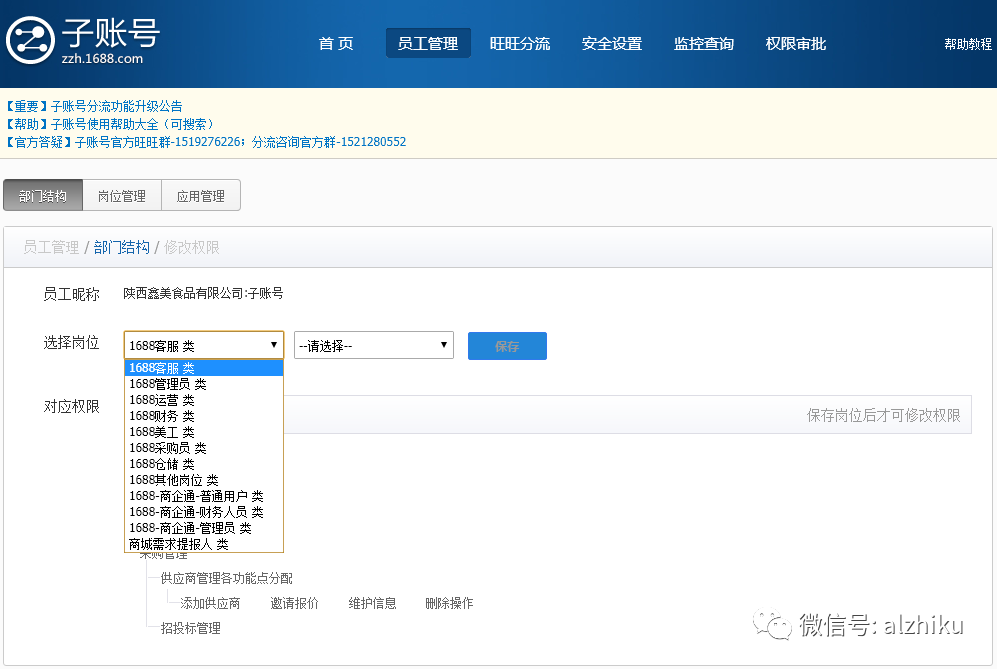The width and height of the screenshot is (997, 669).
Task: Open the 官方答疑 旺旺群 notice link
Action: point(206,142)
